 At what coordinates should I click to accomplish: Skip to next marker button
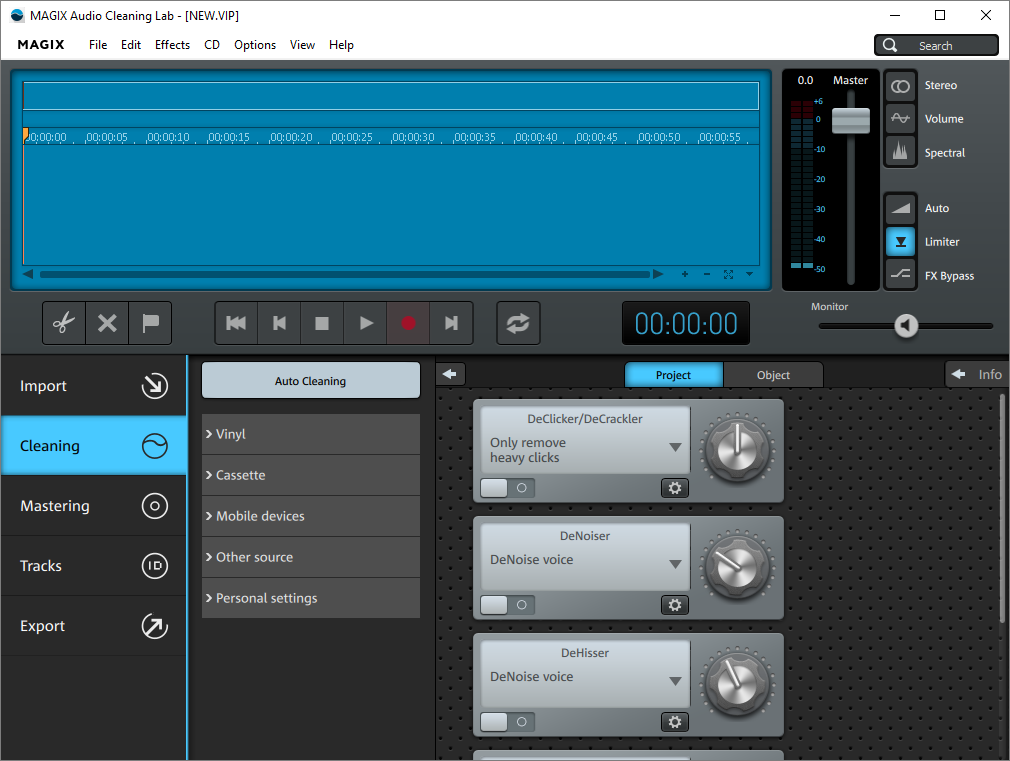point(452,323)
